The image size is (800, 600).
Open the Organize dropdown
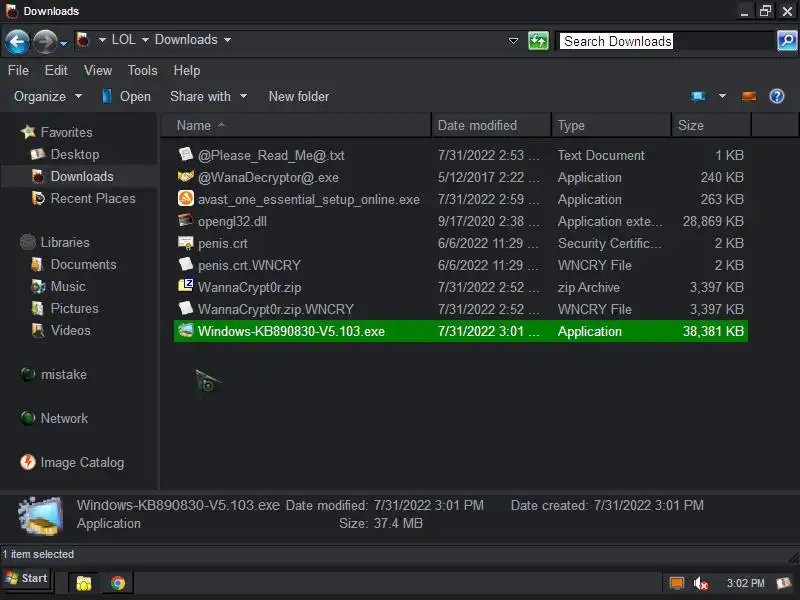coord(47,96)
